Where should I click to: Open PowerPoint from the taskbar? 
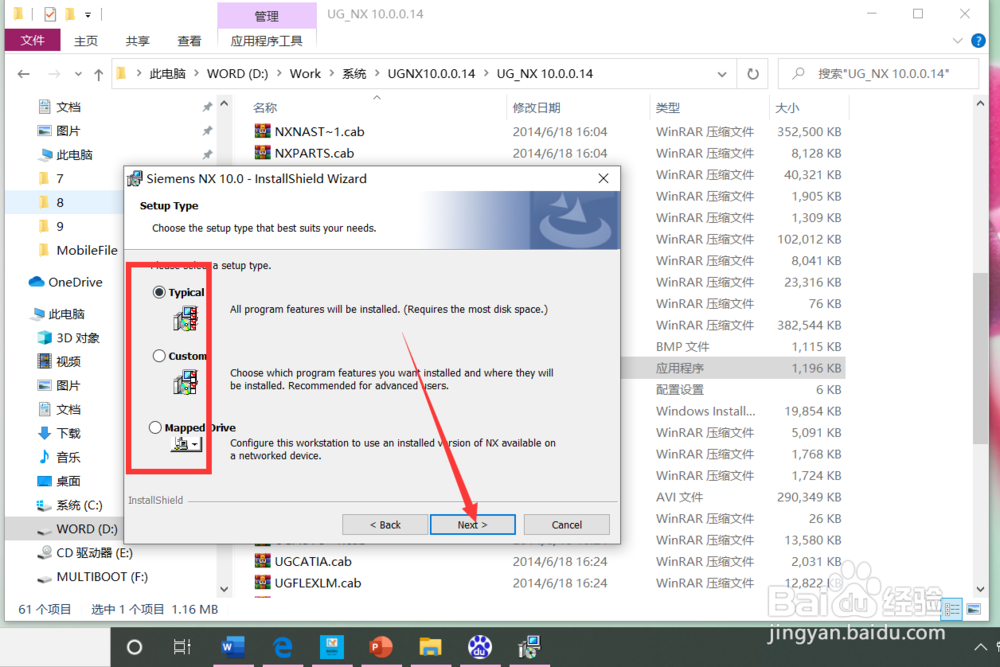point(381,647)
